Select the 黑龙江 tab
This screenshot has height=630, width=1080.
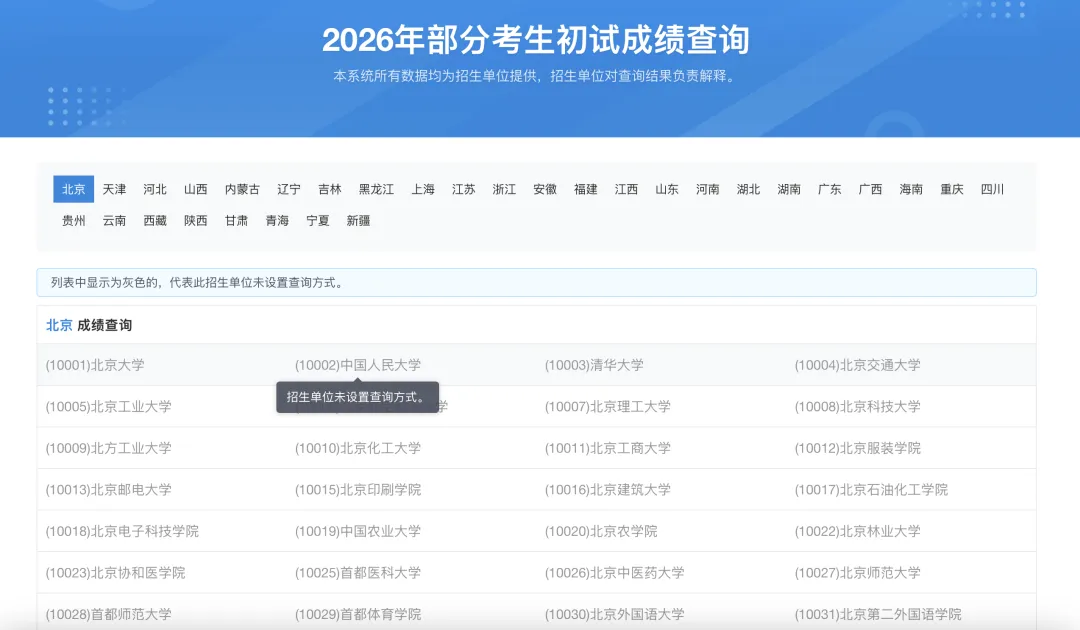click(376, 189)
